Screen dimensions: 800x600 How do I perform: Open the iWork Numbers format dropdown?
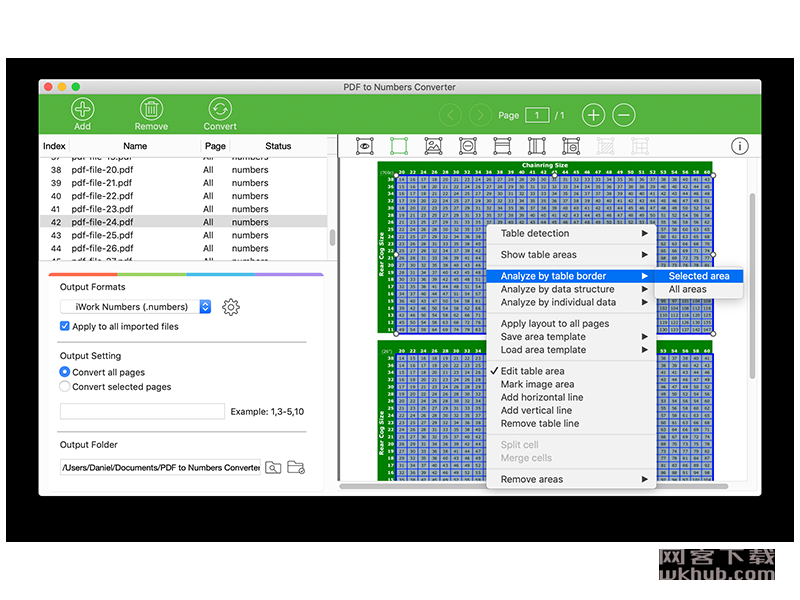click(x=136, y=307)
